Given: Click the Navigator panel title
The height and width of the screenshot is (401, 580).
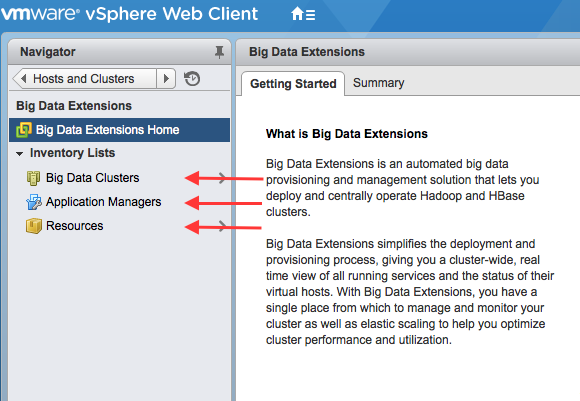Looking at the screenshot, I should [48, 52].
